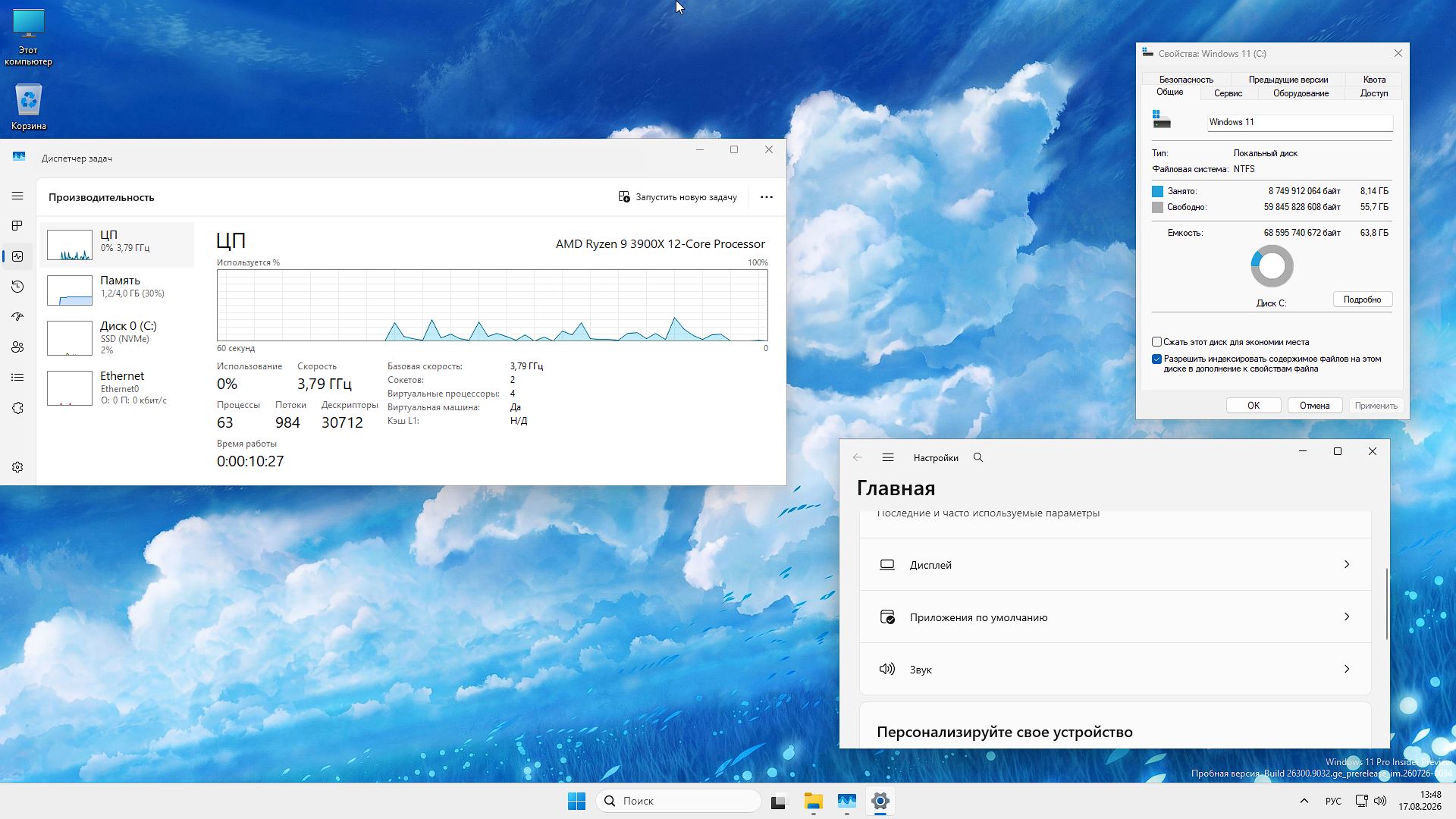Enable the compress this drive checkbox

[x=1156, y=342]
